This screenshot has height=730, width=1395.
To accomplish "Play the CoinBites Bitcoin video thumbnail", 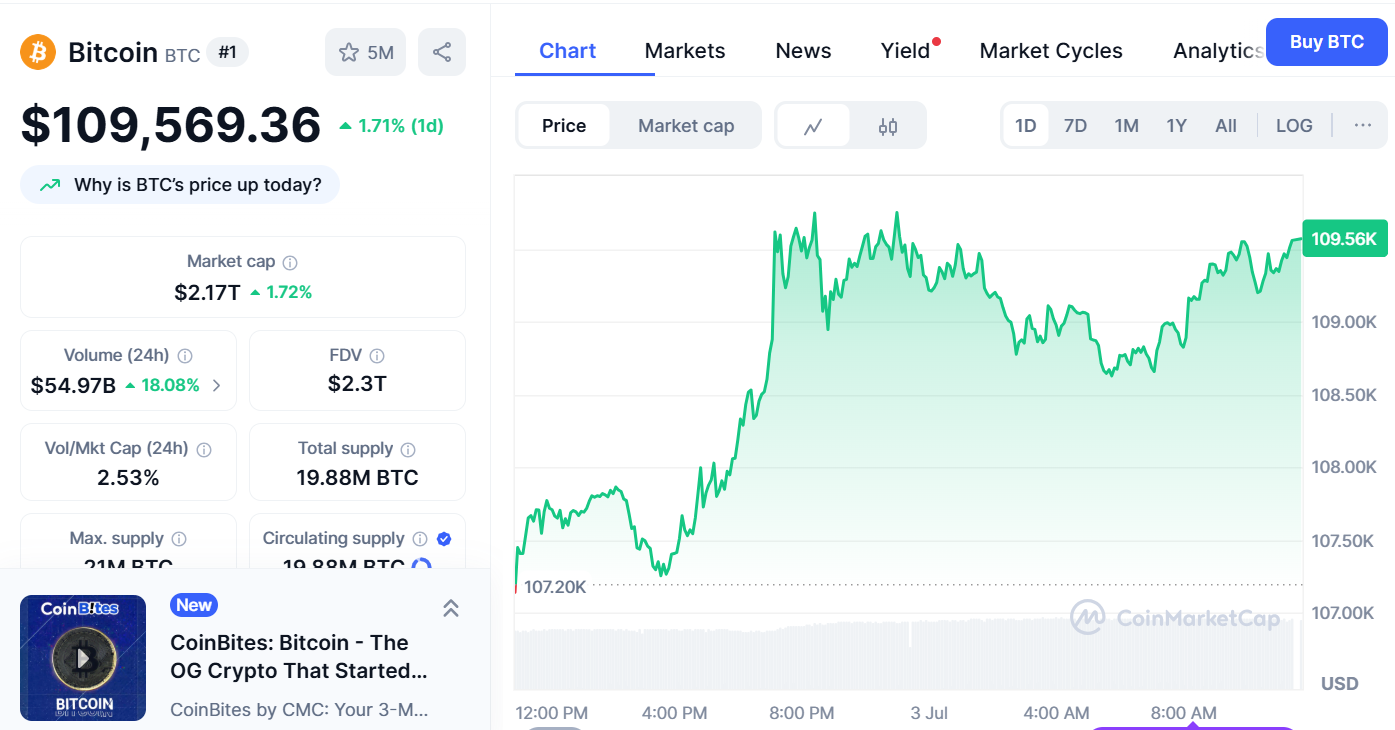I will pos(83,658).
